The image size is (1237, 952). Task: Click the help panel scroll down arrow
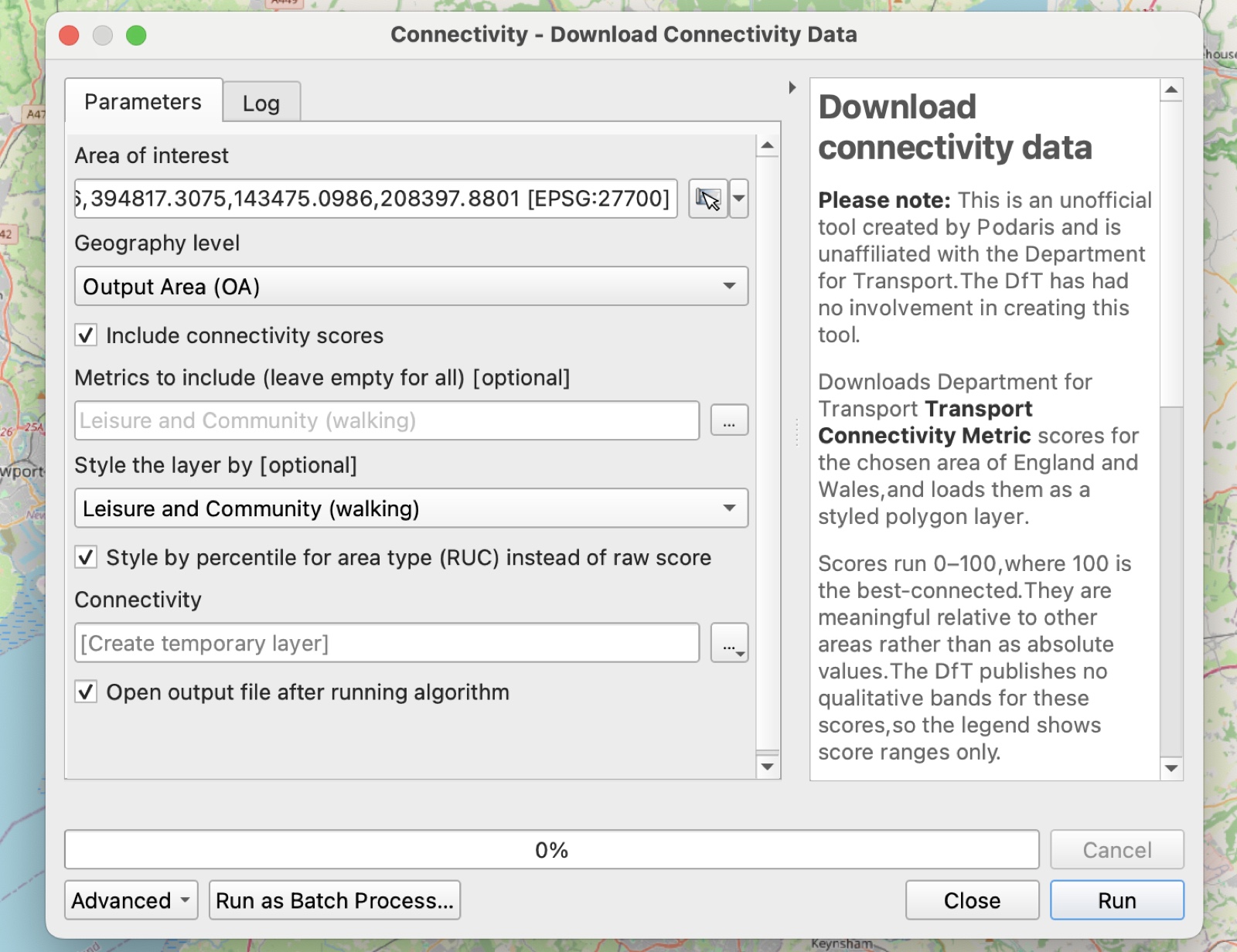tap(1171, 768)
